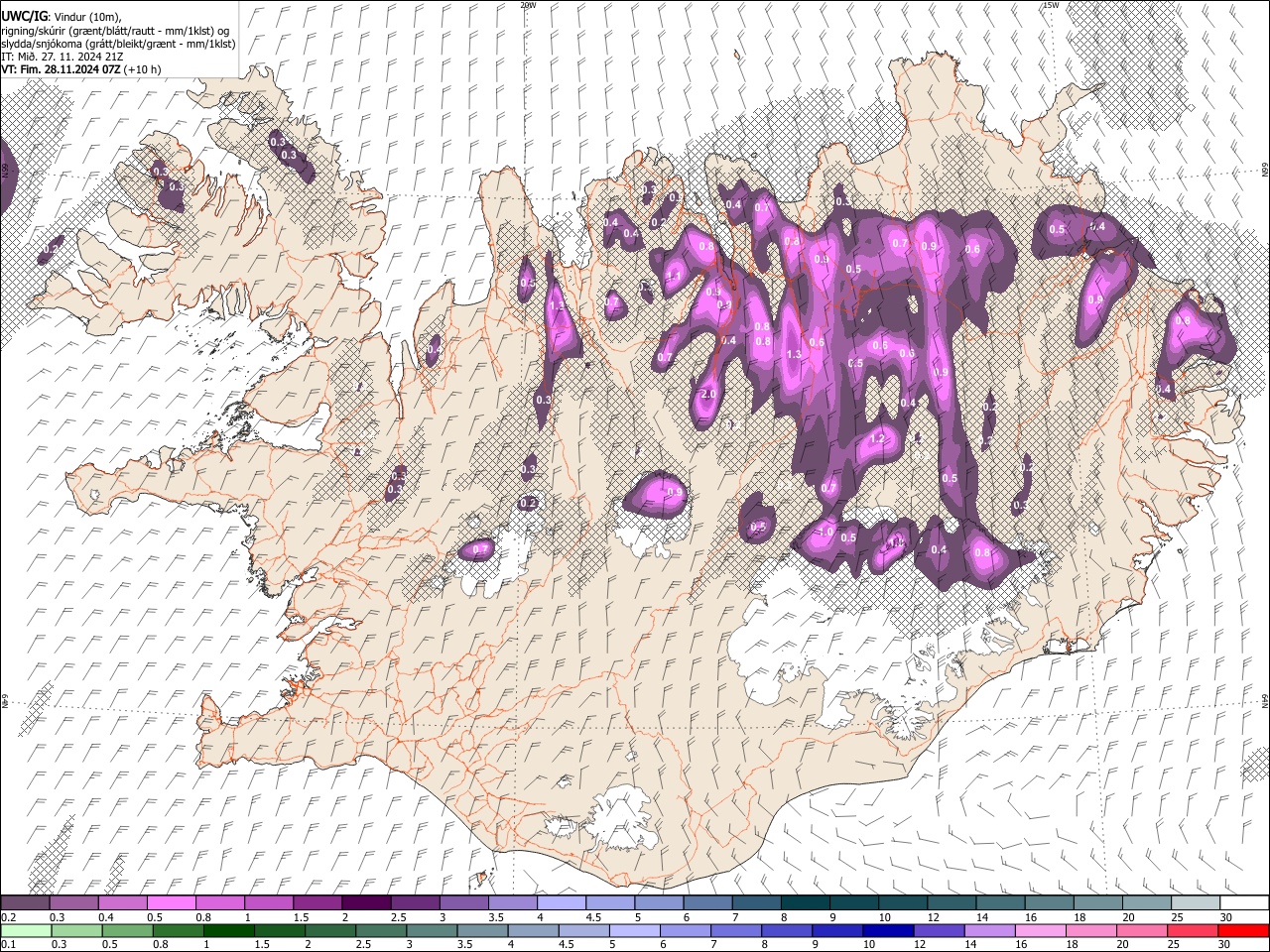The width and height of the screenshot is (1270, 952).
Task: Click the 'IT: Mið. 27. 11. 2024 21Z' line
Action: 63,57
